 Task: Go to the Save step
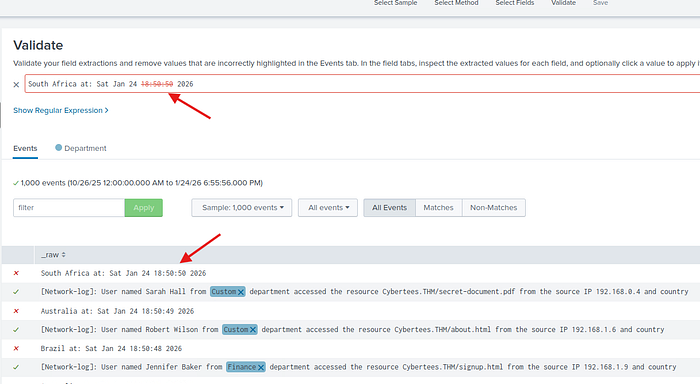pyautogui.click(x=600, y=3)
